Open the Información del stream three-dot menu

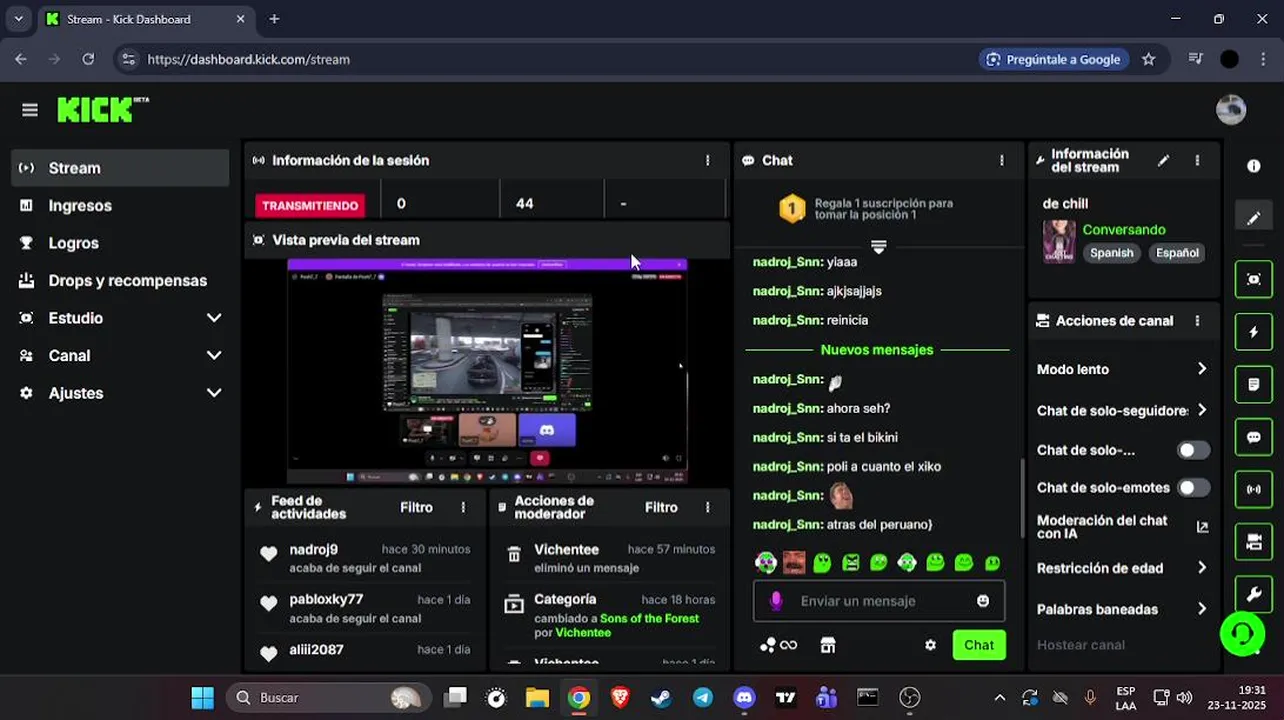(1197, 160)
